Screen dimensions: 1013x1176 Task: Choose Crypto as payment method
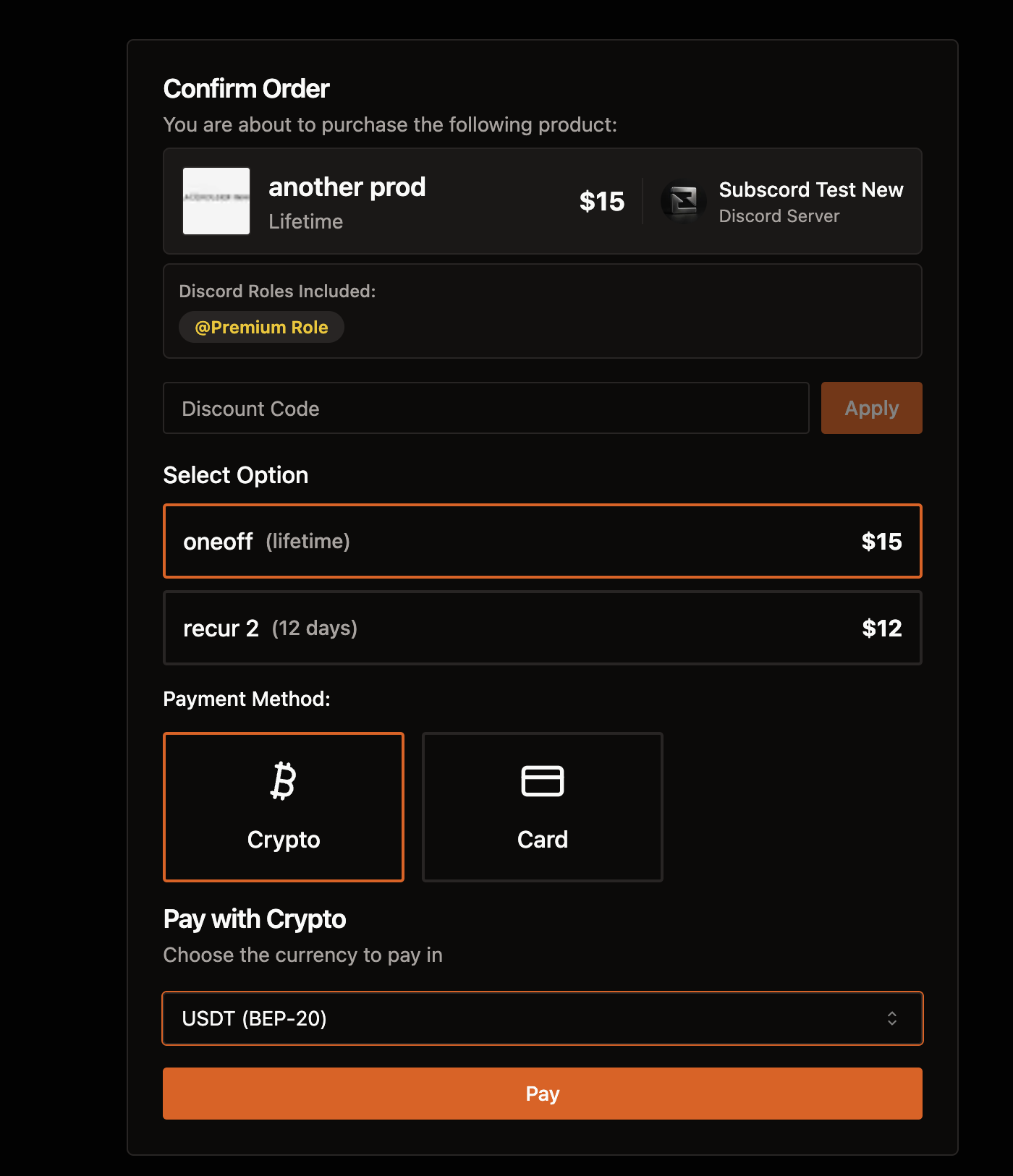click(284, 807)
